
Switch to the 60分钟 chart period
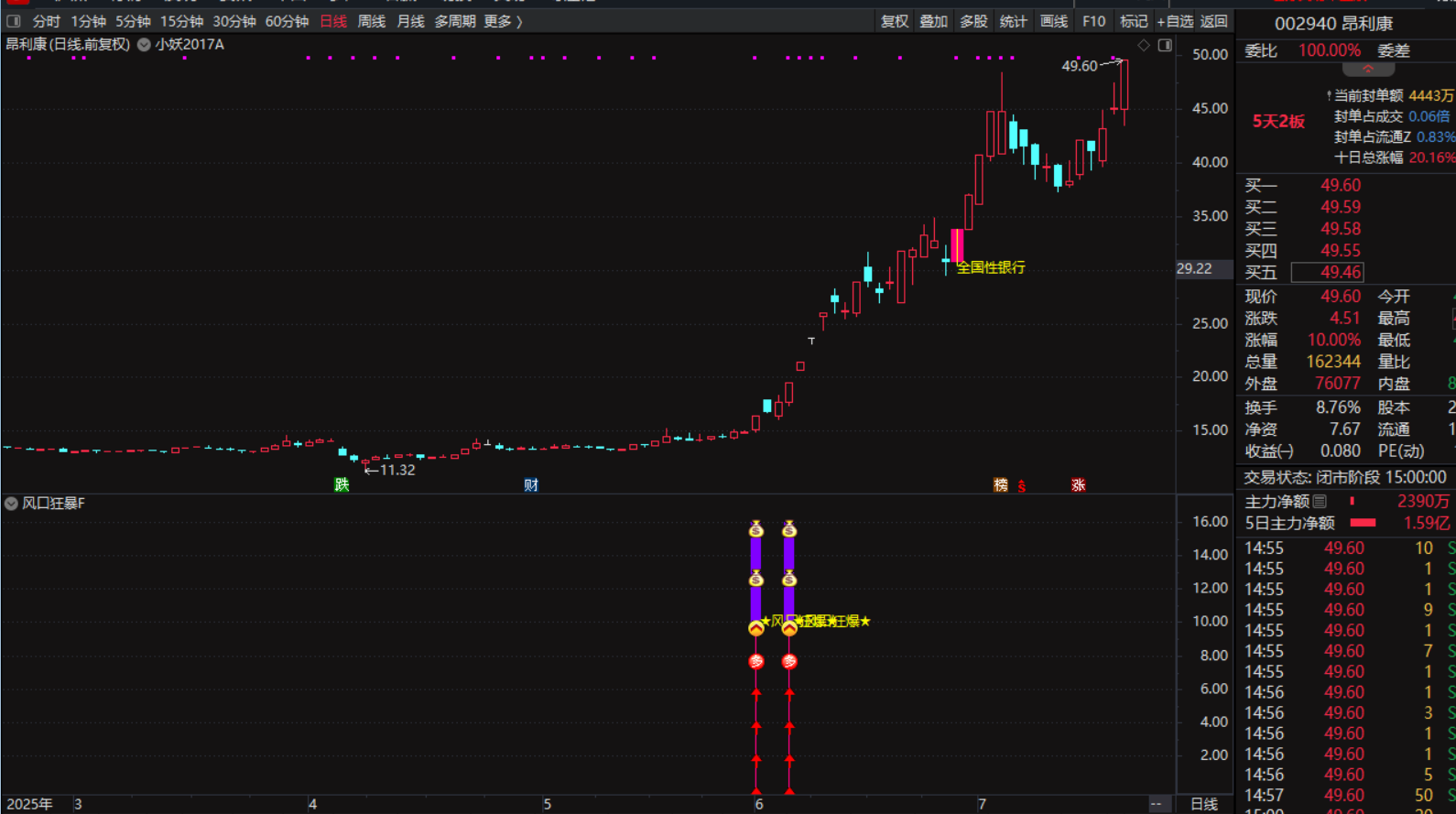click(x=287, y=21)
